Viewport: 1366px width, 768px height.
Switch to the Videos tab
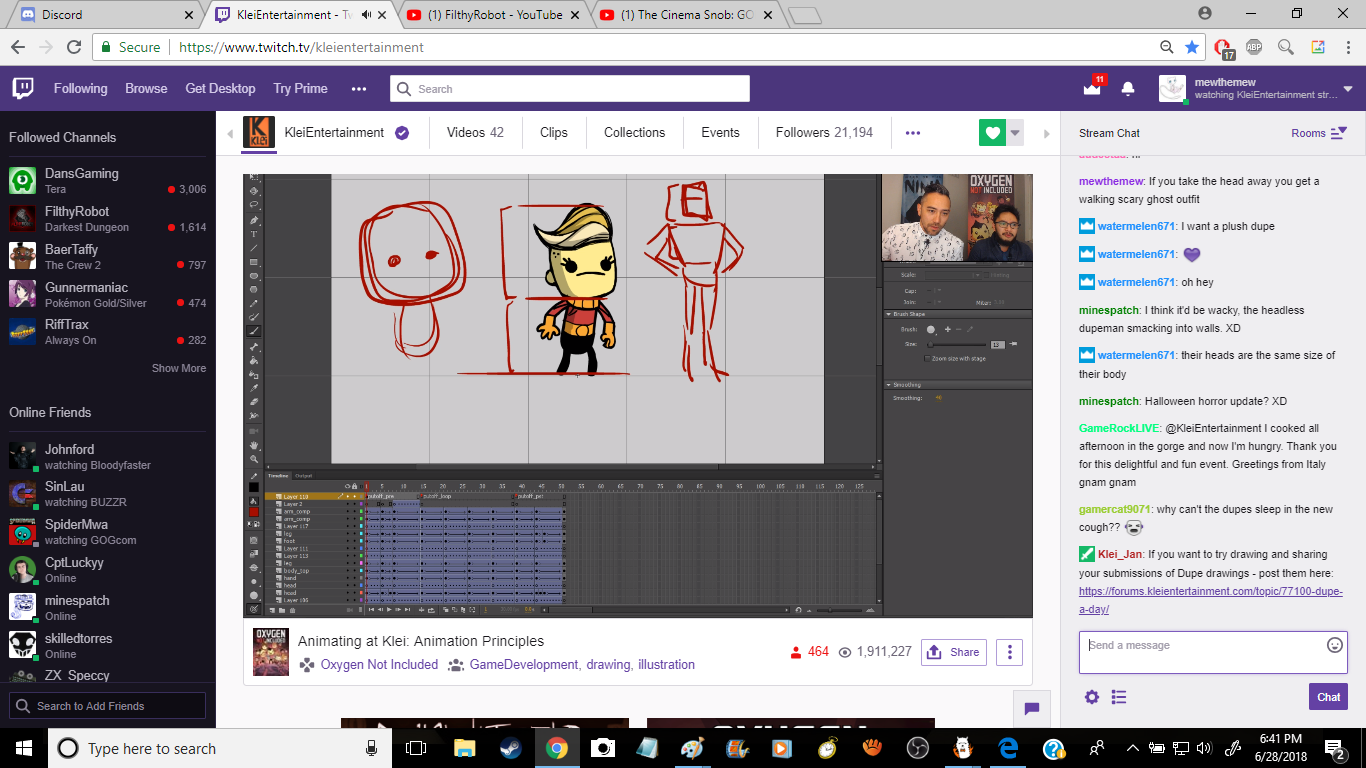(x=475, y=133)
